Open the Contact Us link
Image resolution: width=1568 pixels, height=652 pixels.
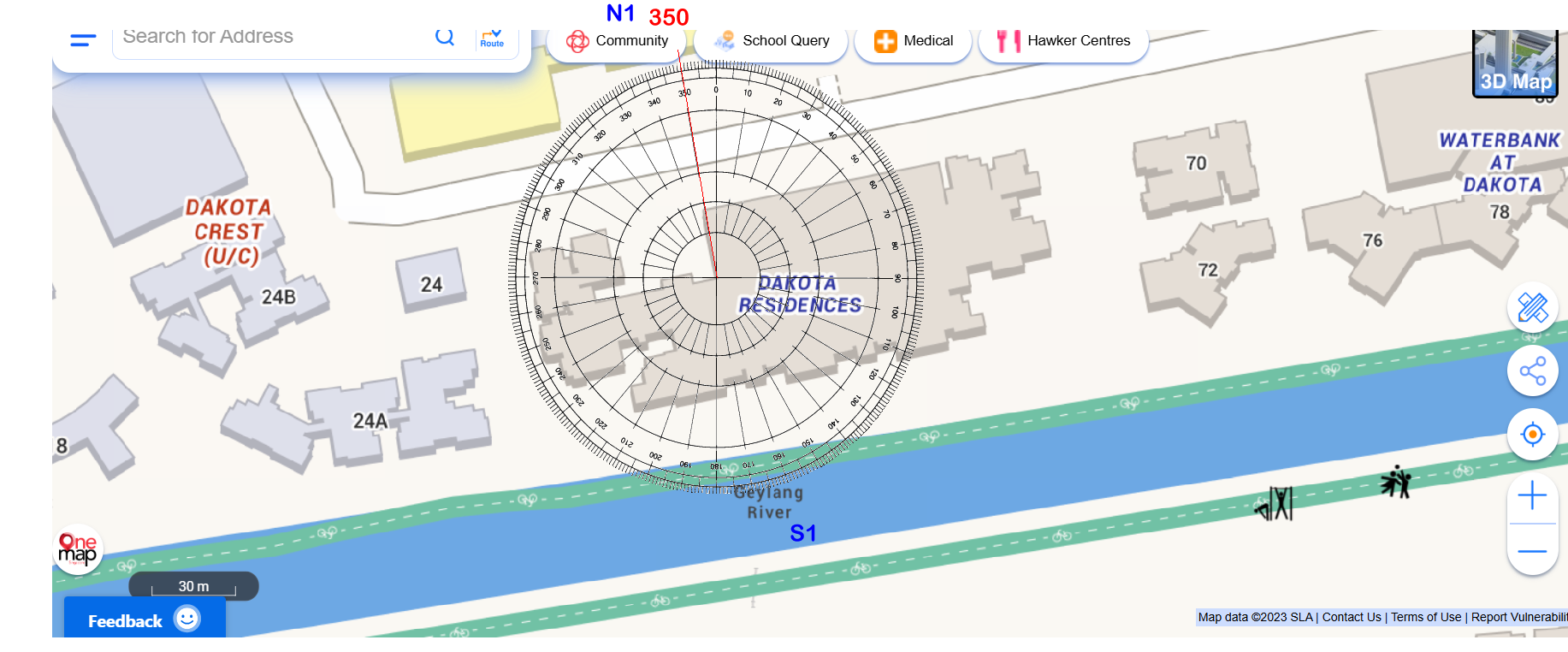[1352, 617]
